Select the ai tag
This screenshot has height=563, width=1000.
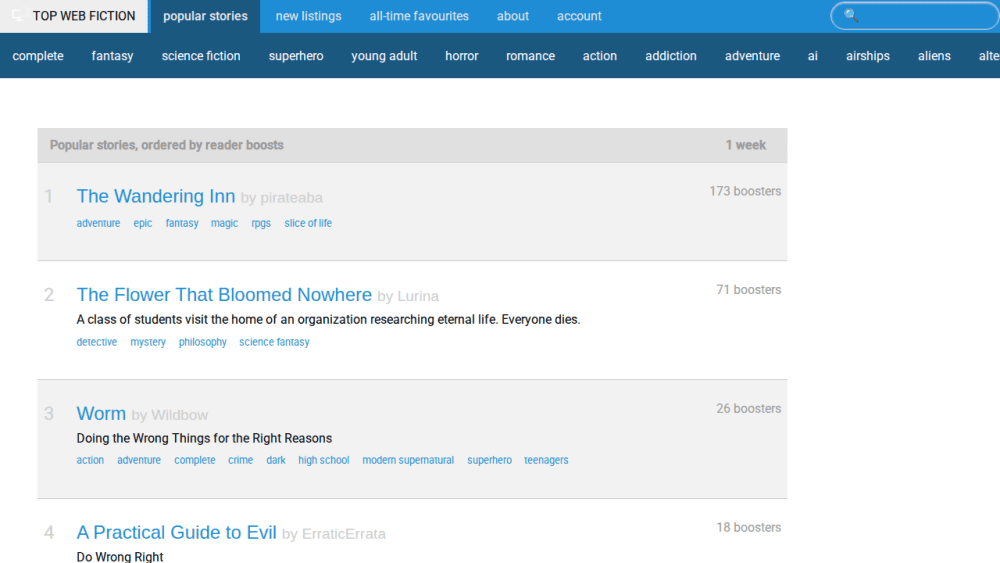pyautogui.click(x=812, y=56)
